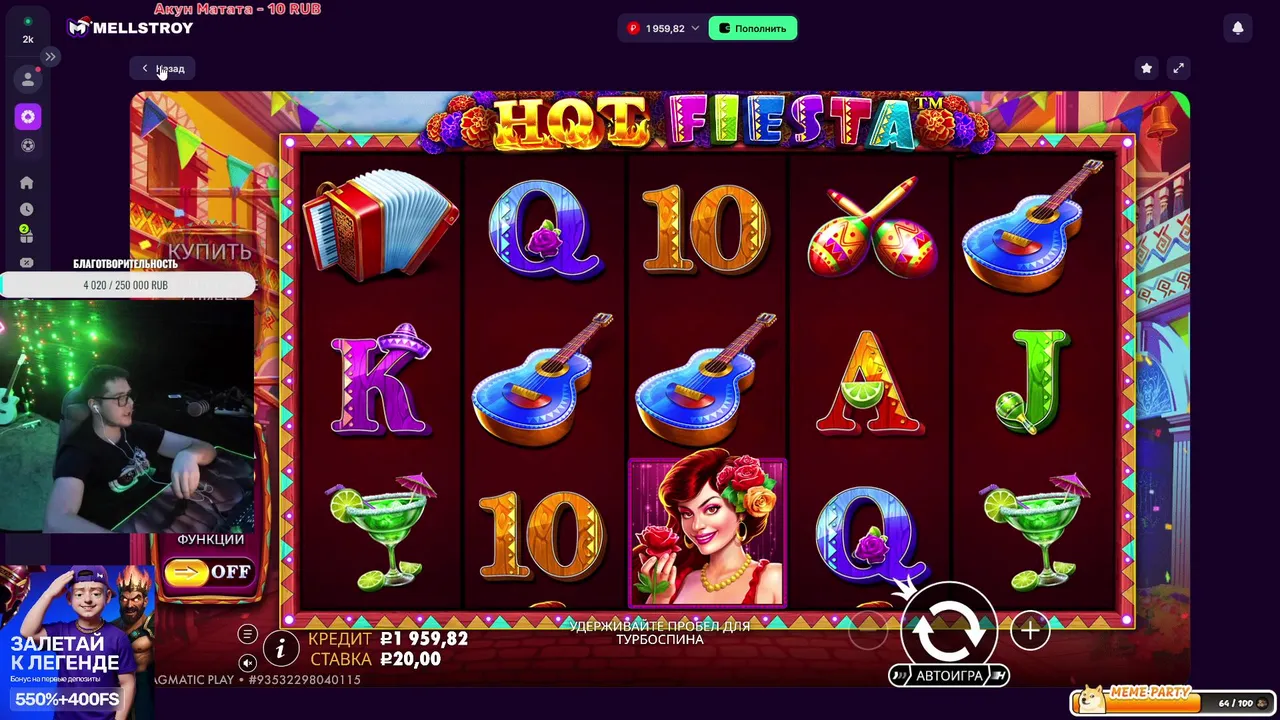Open АВТОИГРА autoplay settings

pyautogui.click(x=949, y=676)
